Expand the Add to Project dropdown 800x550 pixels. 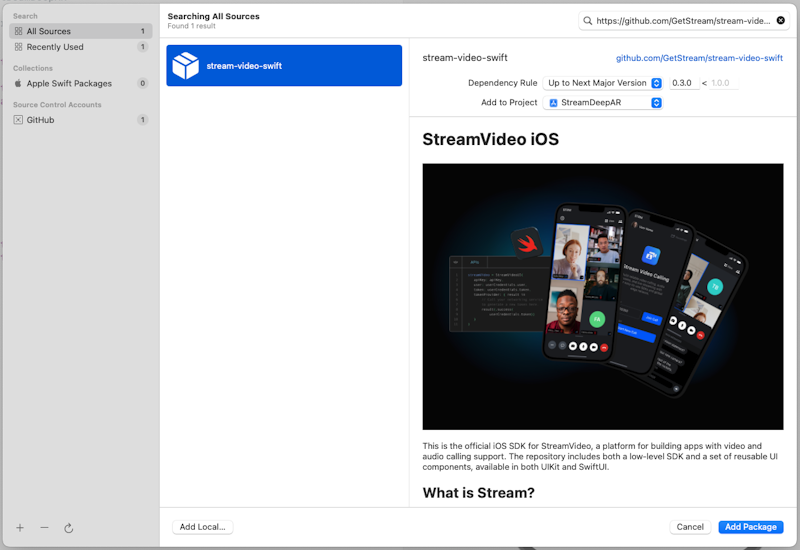(603, 102)
